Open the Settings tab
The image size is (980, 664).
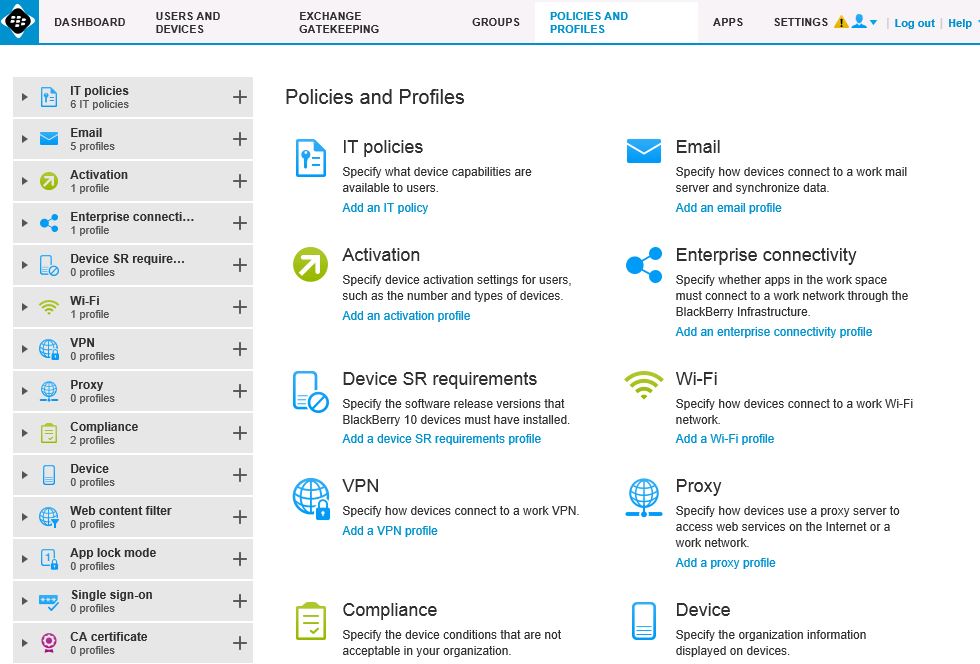(801, 22)
